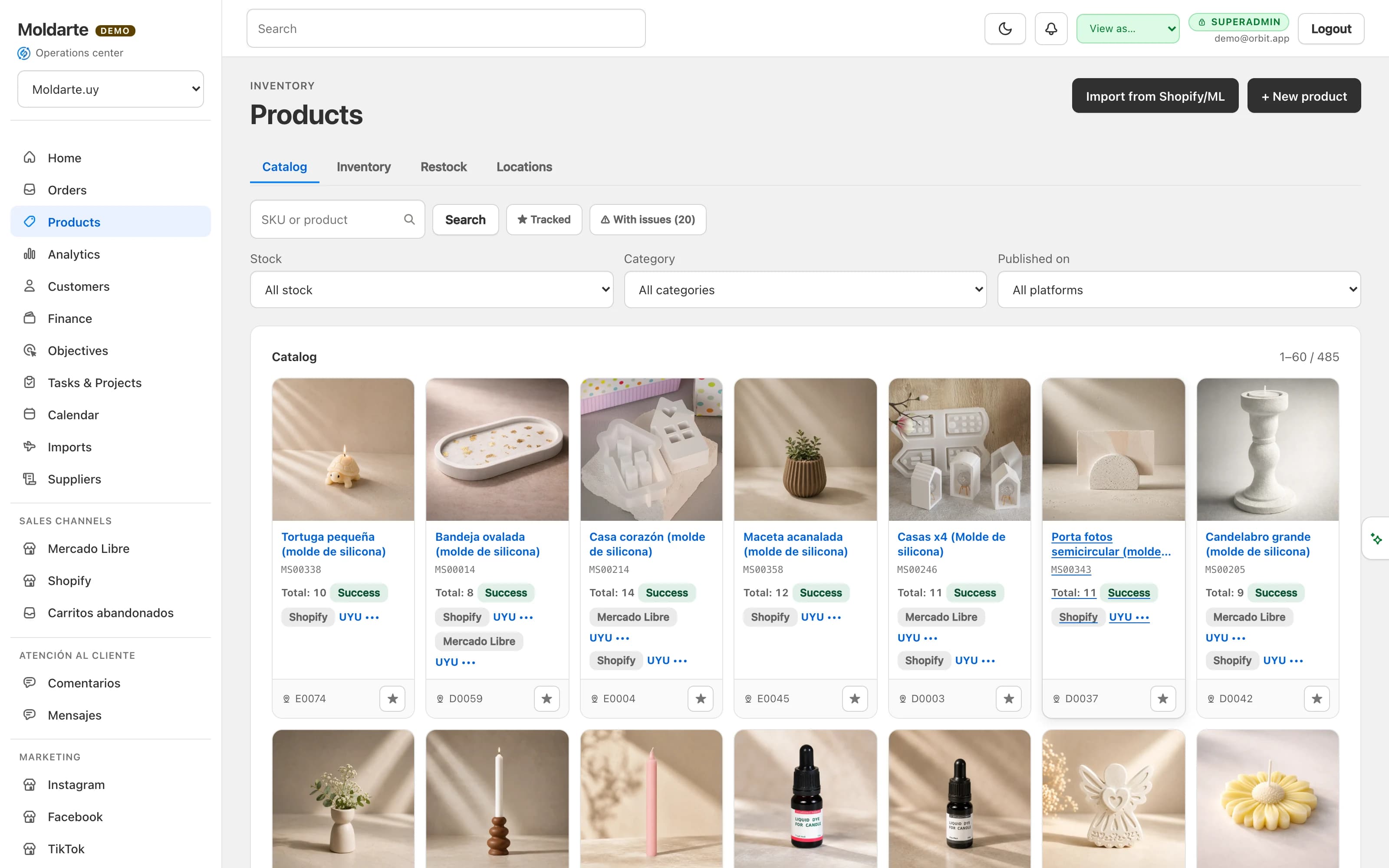
Task: Expand UYU prices beside Shopify on Maceta acanalada
Action: point(821,617)
